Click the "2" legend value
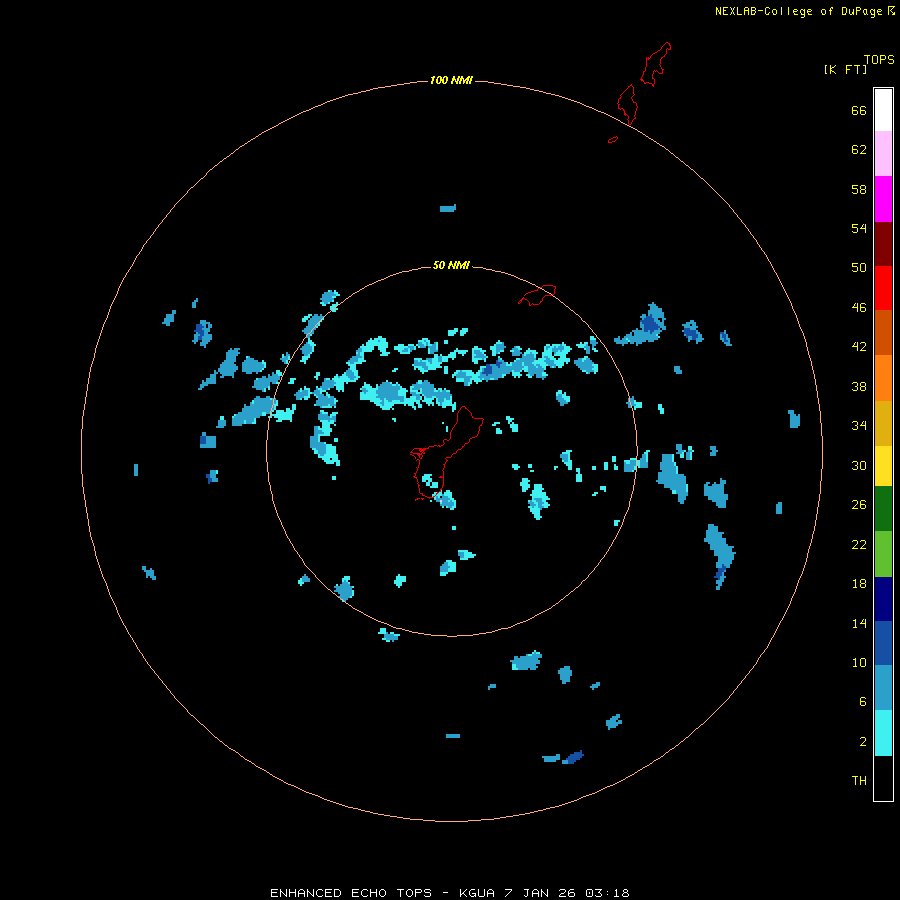This screenshot has width=900, height=900. click(863, 742)
